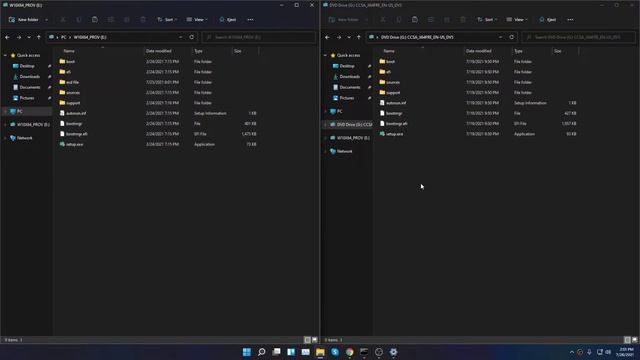This screenshot has width=640, height=360.
Task: Click the Delete trash icon in the left window
Action: click(143, 20)
